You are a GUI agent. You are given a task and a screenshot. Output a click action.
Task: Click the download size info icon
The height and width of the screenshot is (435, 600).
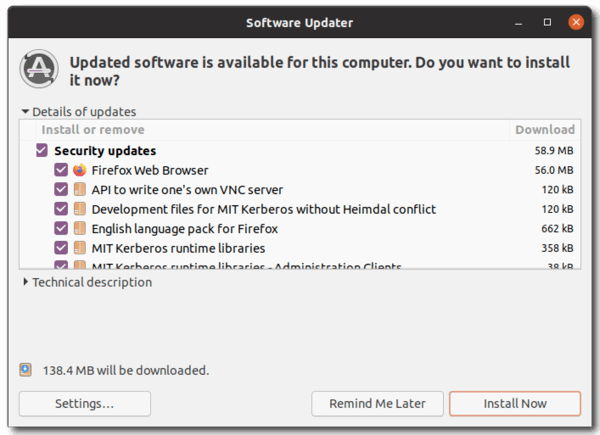pyautogui.click(x=25, y=370)
